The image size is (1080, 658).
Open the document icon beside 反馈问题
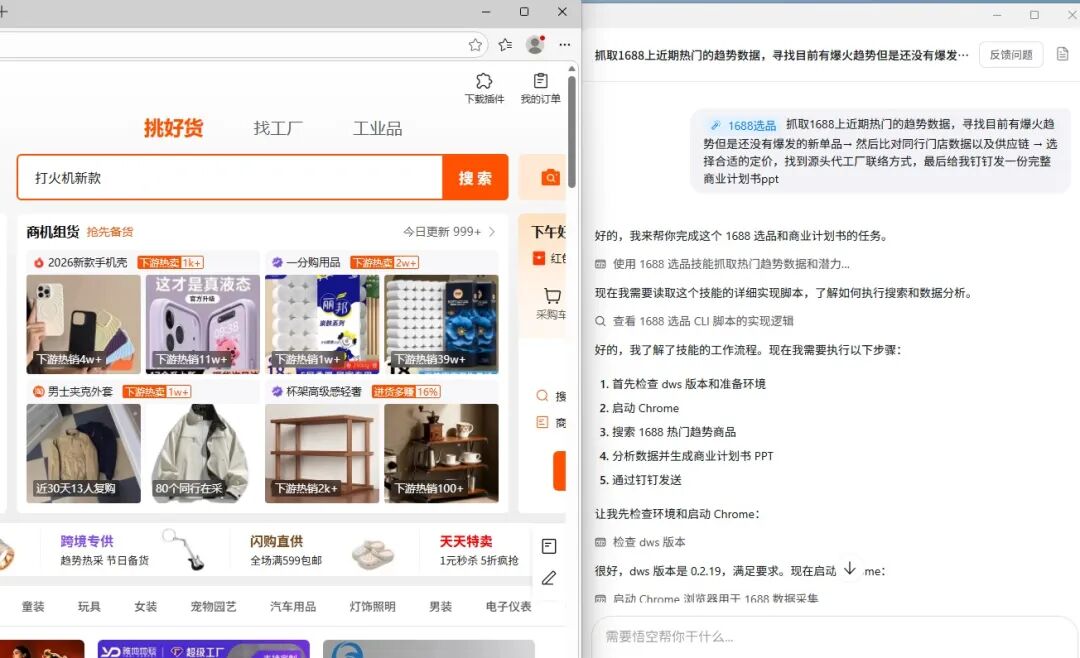[x=1063, y=54]
